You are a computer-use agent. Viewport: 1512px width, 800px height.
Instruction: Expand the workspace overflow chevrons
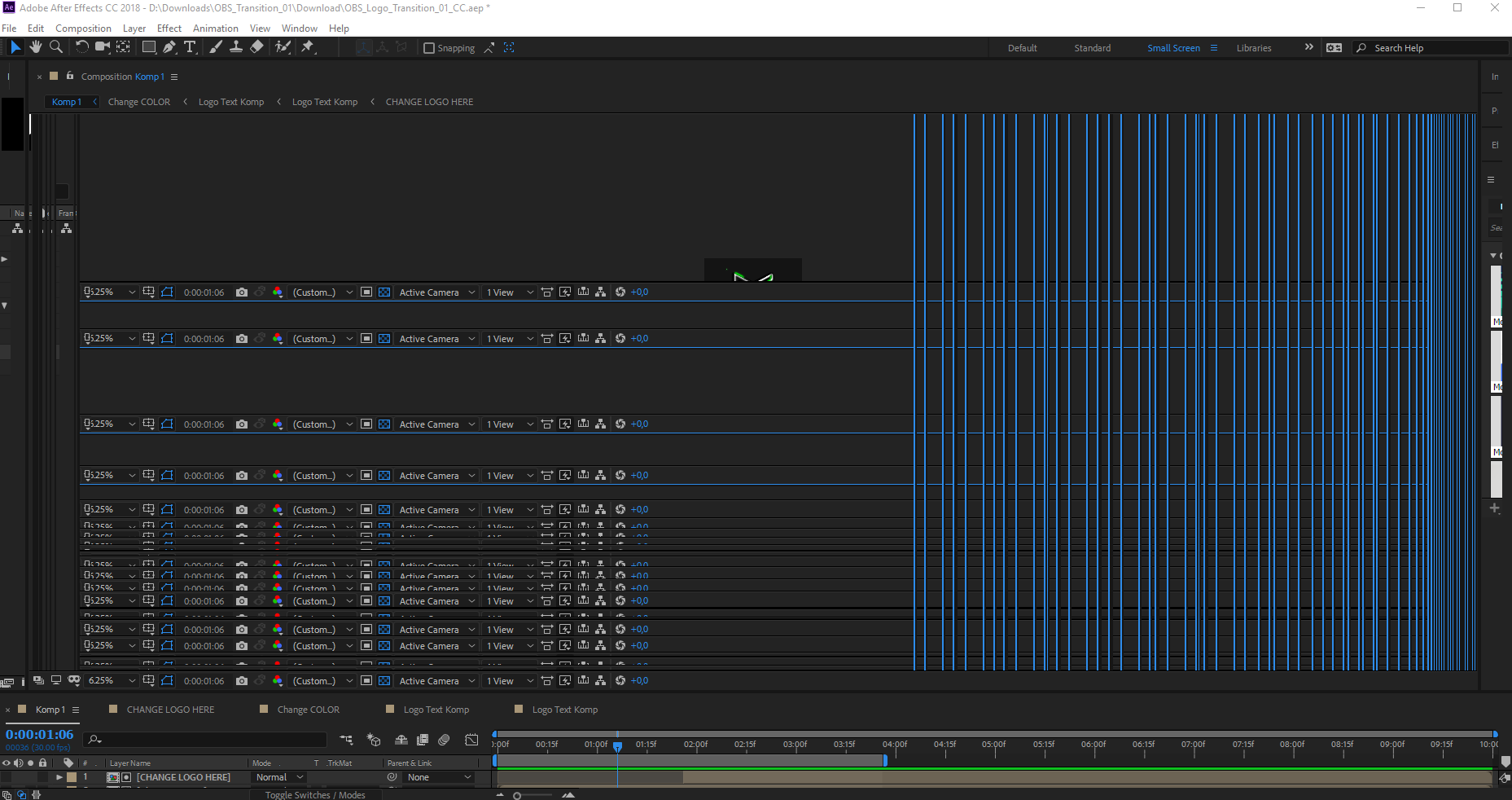[1309, 47]
